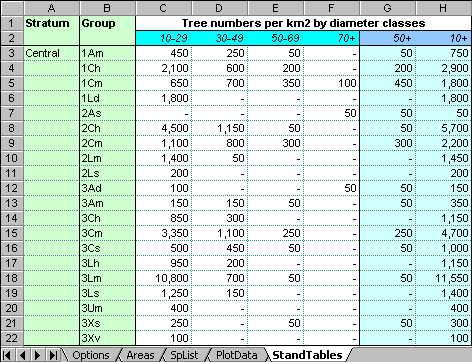472x362 pixels.
Task: Select the 70+ diameter class header
Action: (x=331, y=38)
